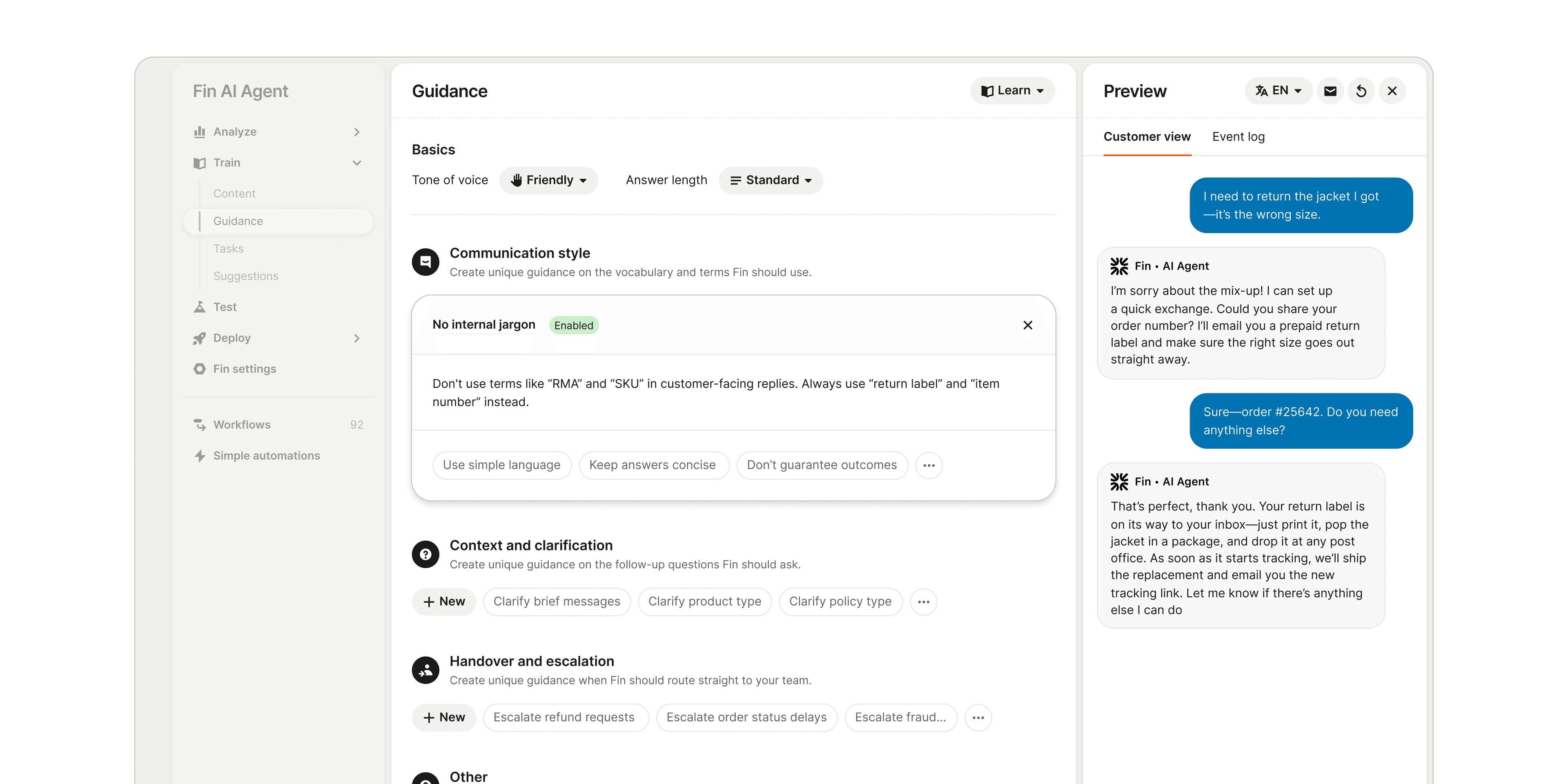Open the Tone of voice Friendly dropdown
Image resolution: width=1568 pixels, height=784 pixels.
point(548,181)
